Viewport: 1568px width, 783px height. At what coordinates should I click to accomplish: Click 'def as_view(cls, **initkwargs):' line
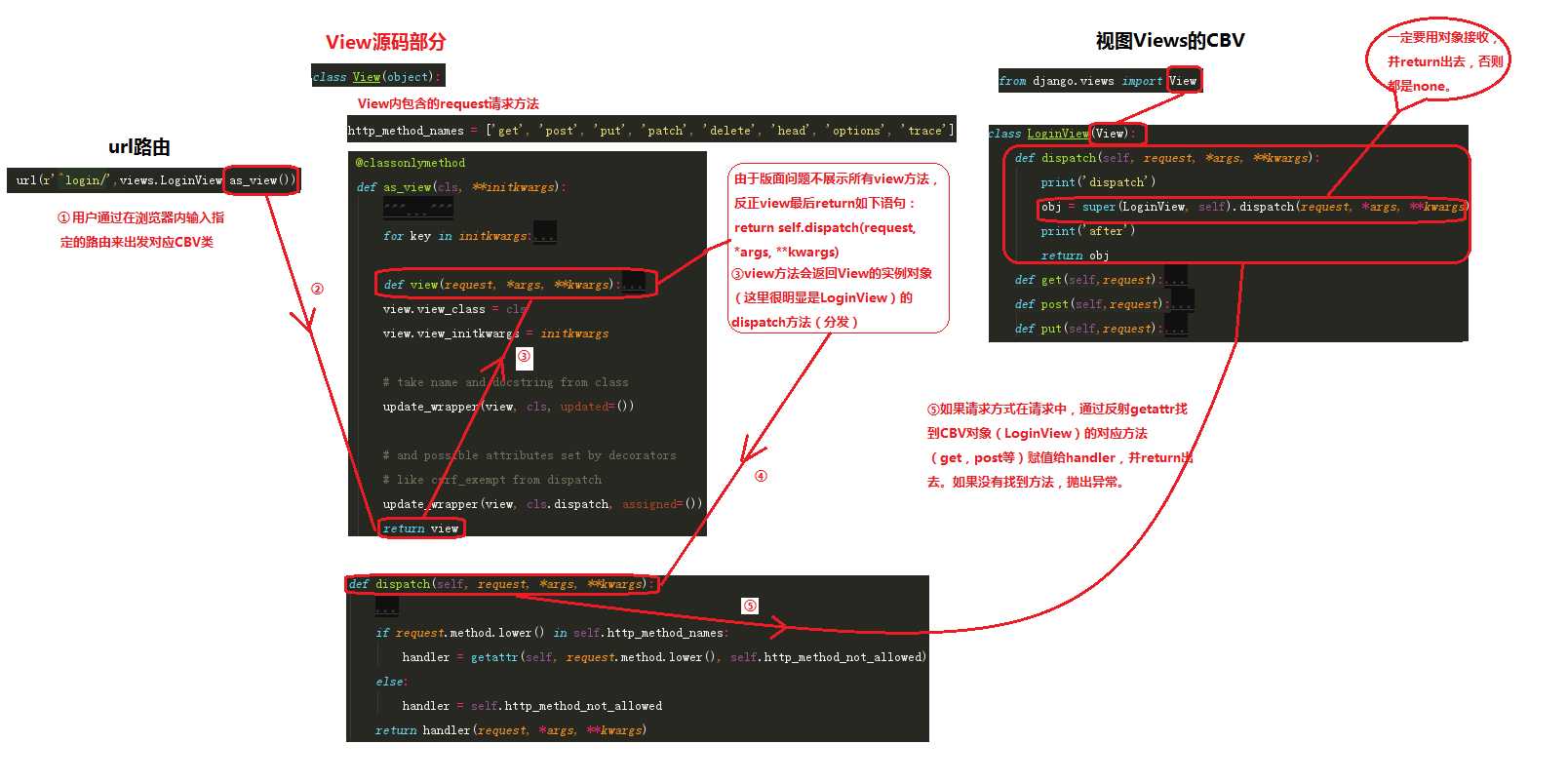pos(460,187)
